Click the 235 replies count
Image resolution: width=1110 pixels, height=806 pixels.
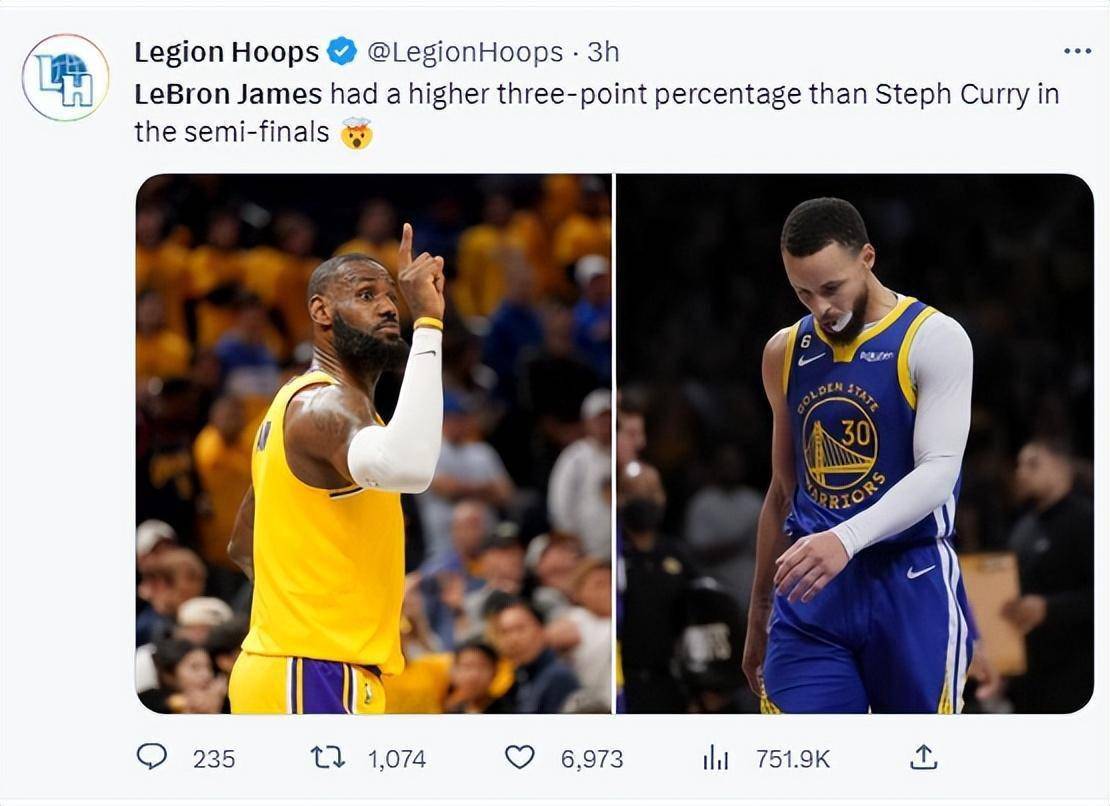214,759
